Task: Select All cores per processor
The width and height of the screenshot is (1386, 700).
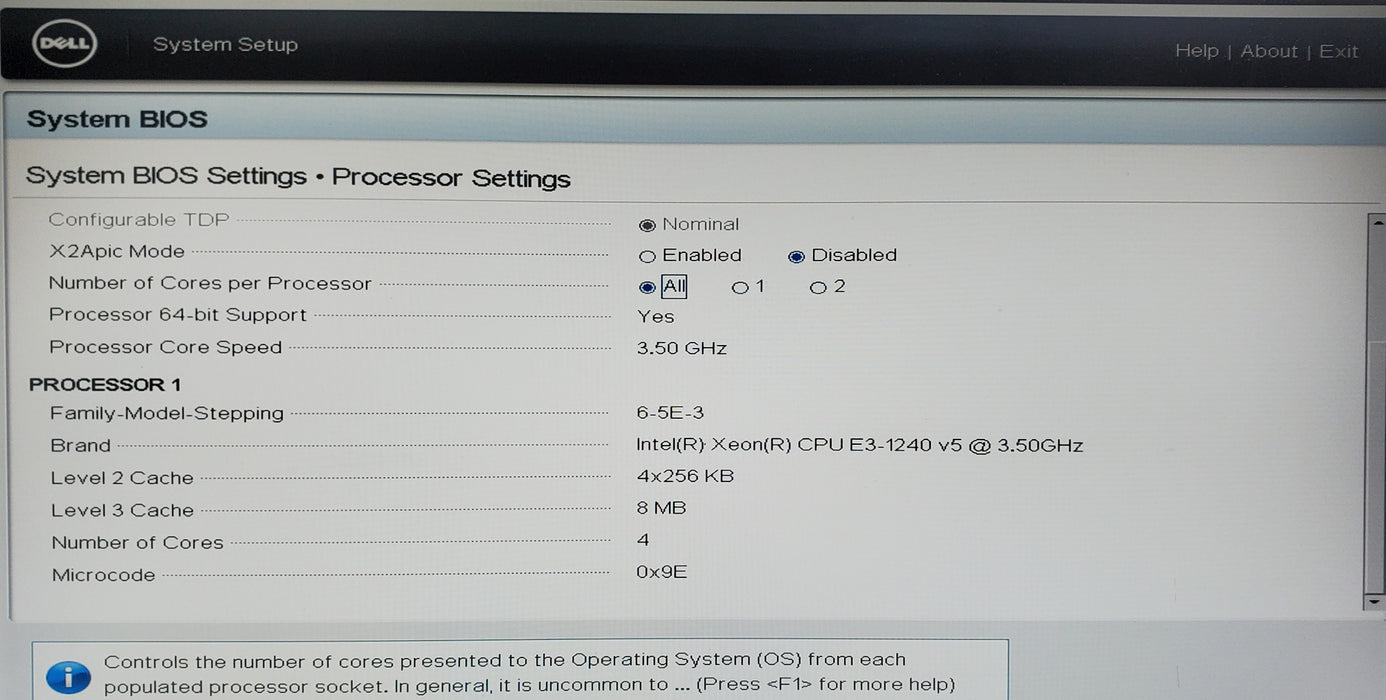Action: click(x=647, y=288)
